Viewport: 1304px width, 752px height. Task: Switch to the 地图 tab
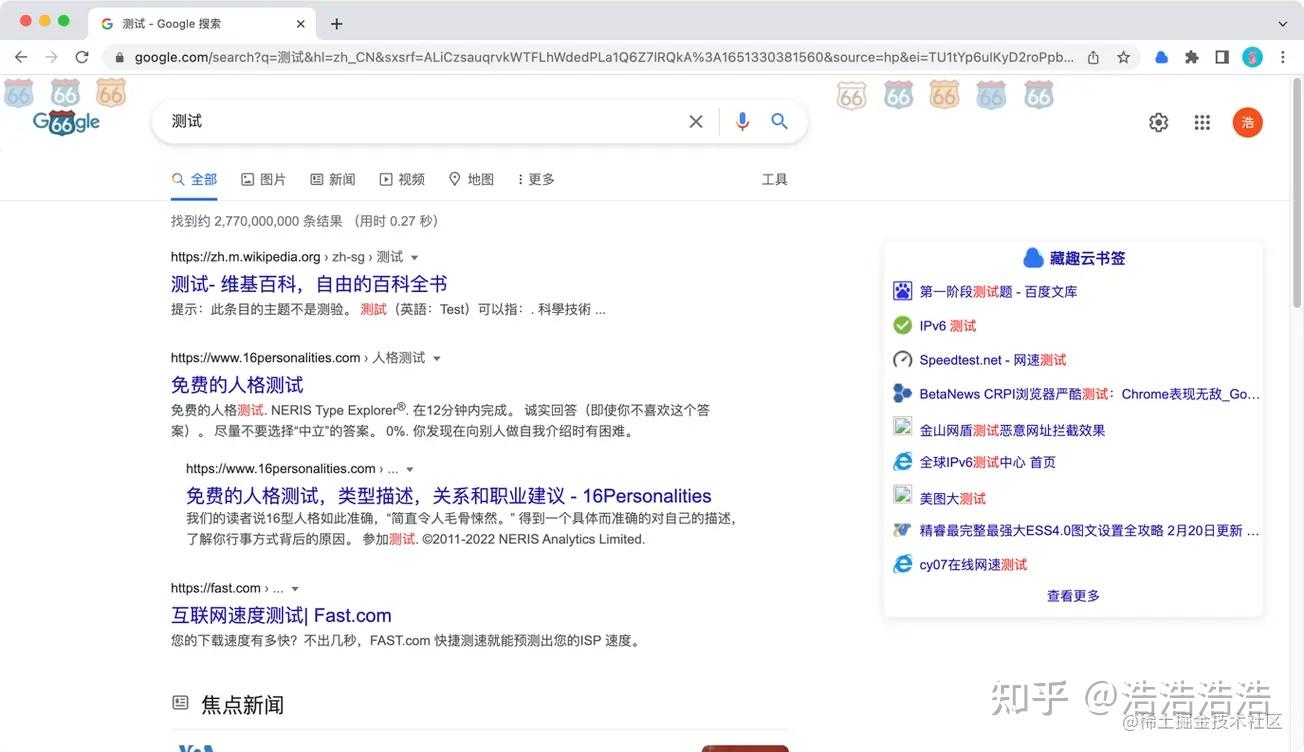pyautogui.click(x=471, y=179)
